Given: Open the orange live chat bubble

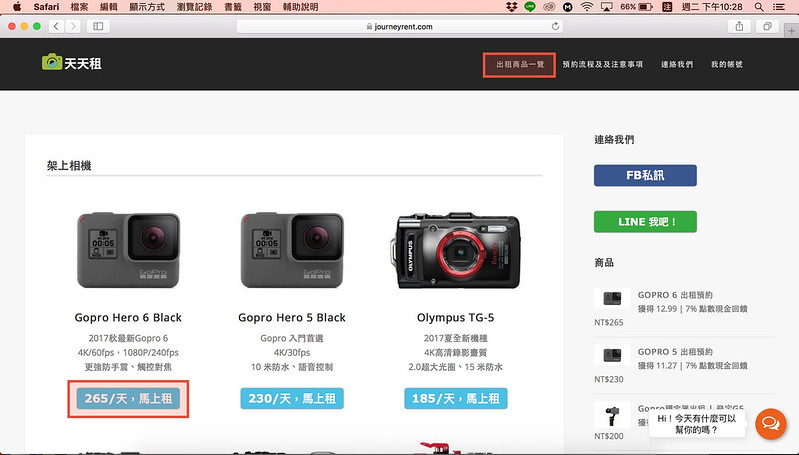Looking at the screenshot, I should [770, 423].
